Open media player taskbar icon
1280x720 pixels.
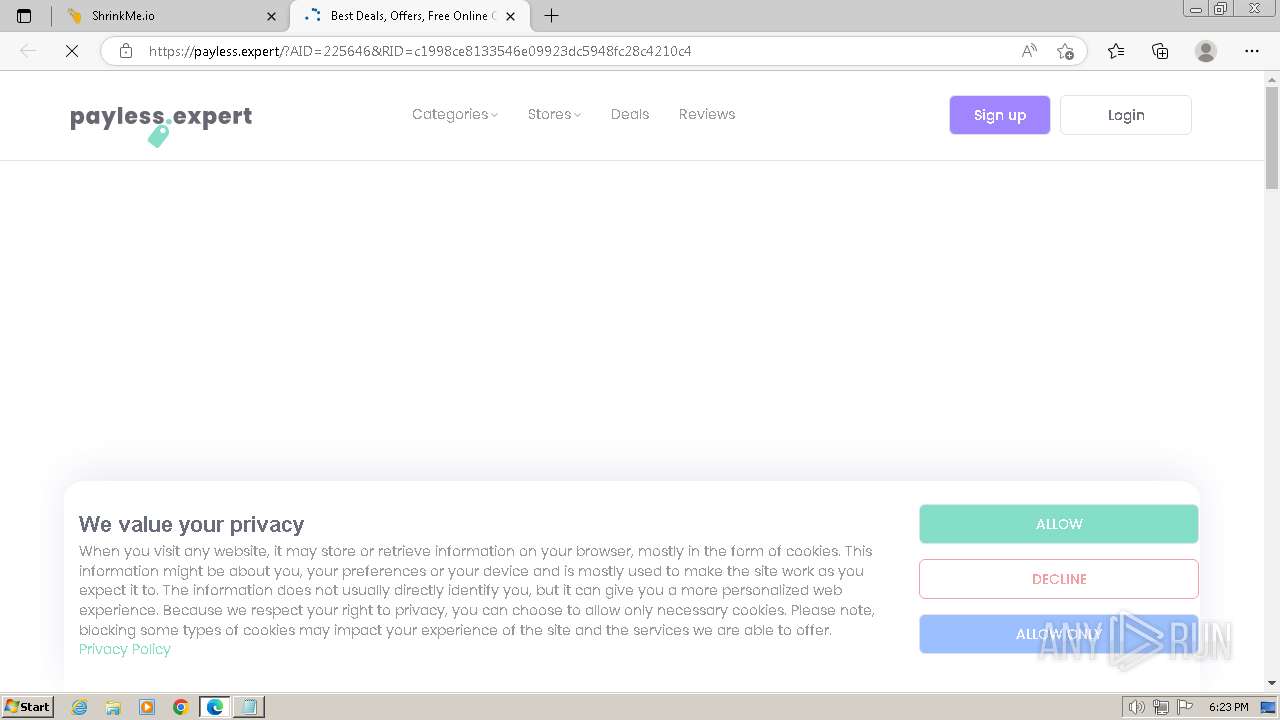[147, 707]
